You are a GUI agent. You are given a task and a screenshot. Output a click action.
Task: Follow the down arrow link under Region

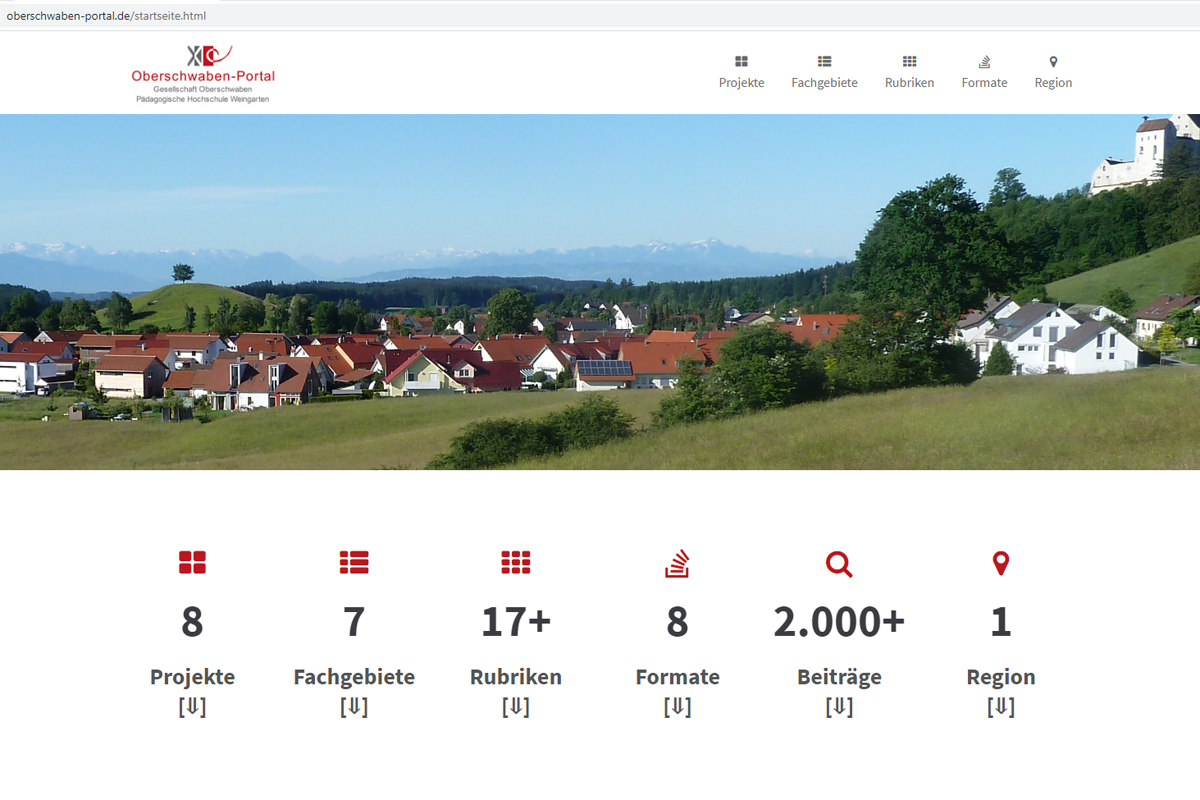1001,707
